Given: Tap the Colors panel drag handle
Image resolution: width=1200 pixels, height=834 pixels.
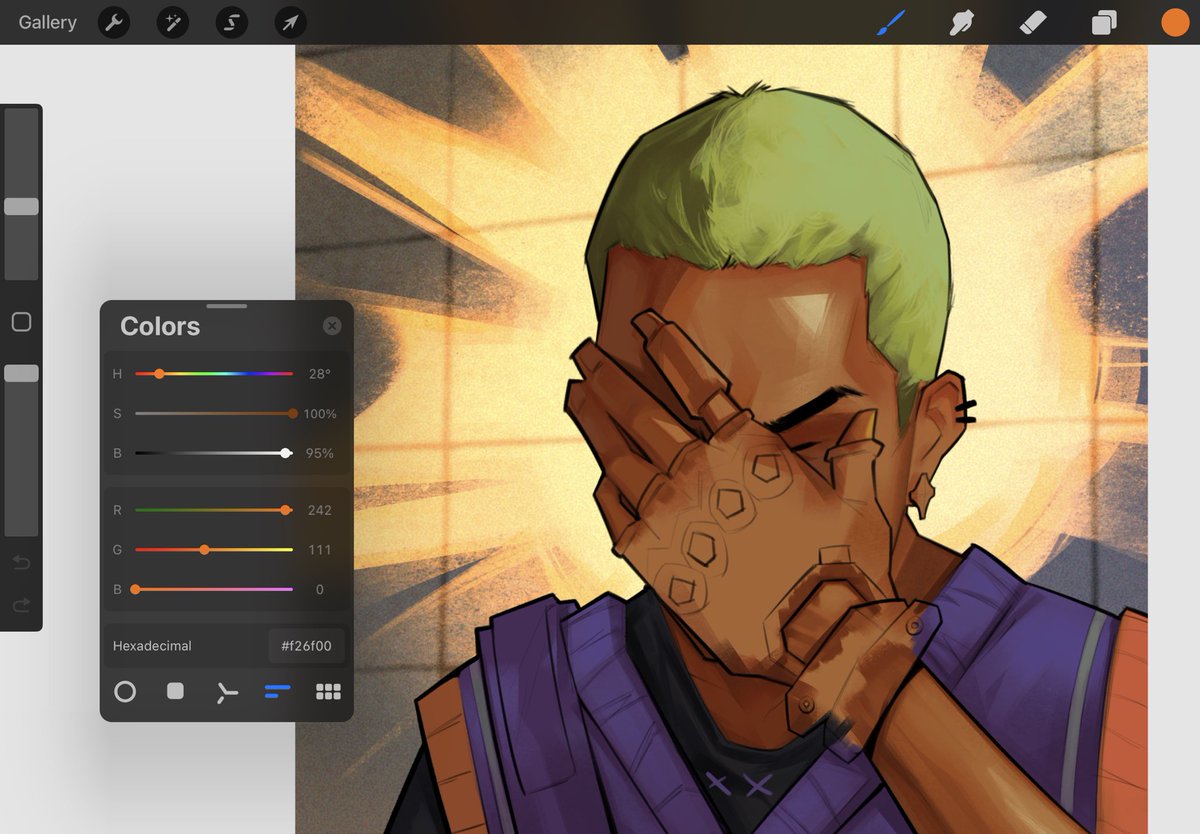Looking at the screenshot, I should point(227,306).
